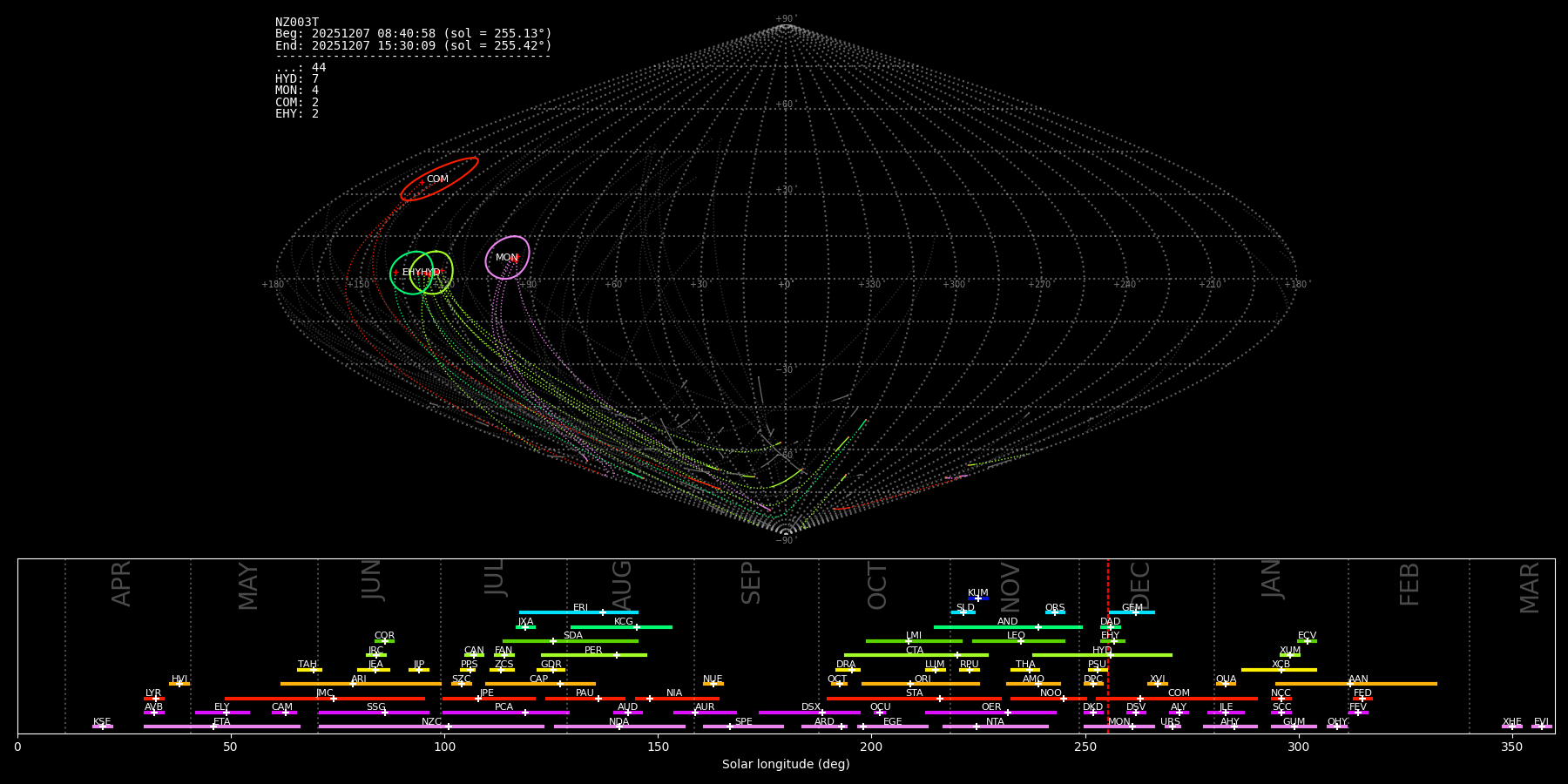This screenshot has height=784, width=1568.
Task: Click the ERI shower bar in the timeline
Action: (x=578, y=612)
